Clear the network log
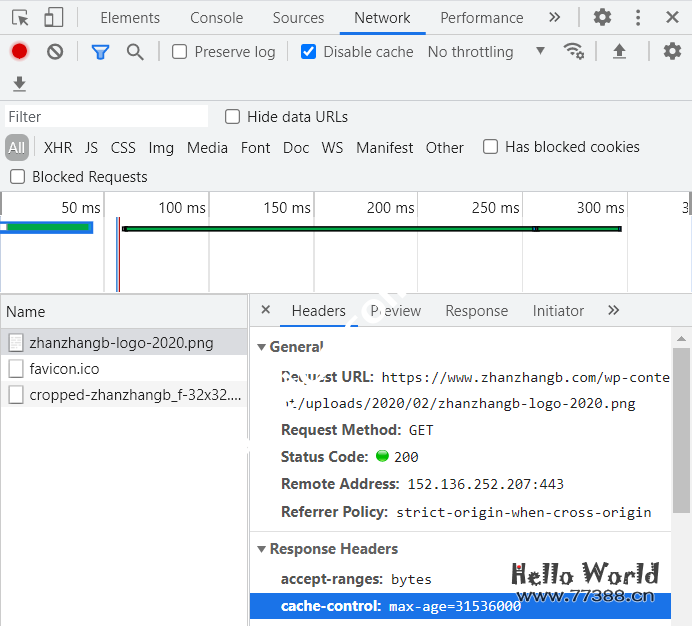 55,51
